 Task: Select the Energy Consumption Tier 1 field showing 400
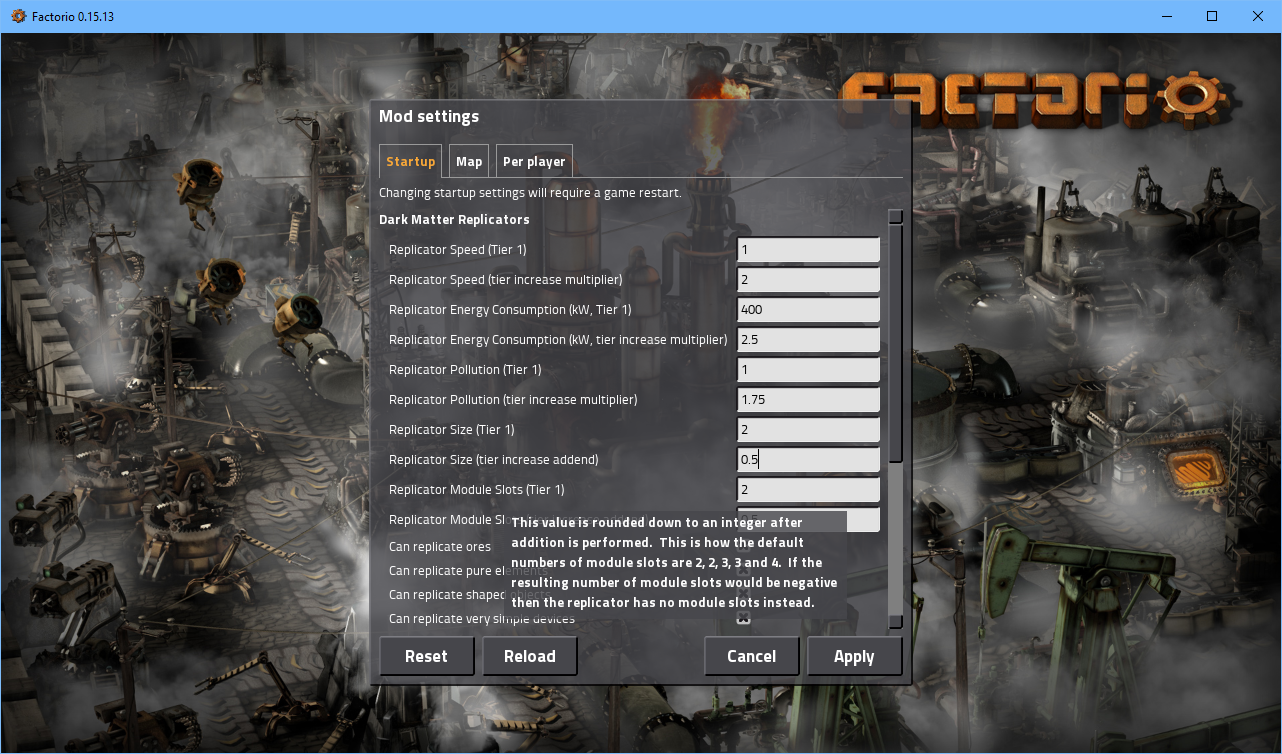tap(808, 310)
